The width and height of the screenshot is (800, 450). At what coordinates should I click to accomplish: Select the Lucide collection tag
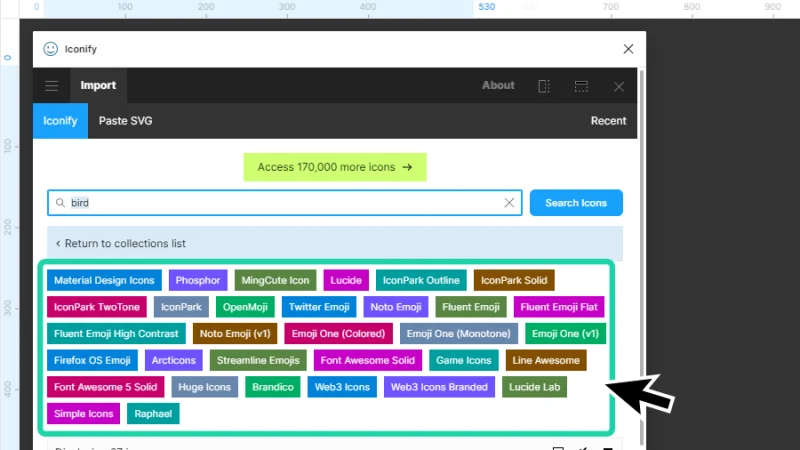tap(346, 280)
